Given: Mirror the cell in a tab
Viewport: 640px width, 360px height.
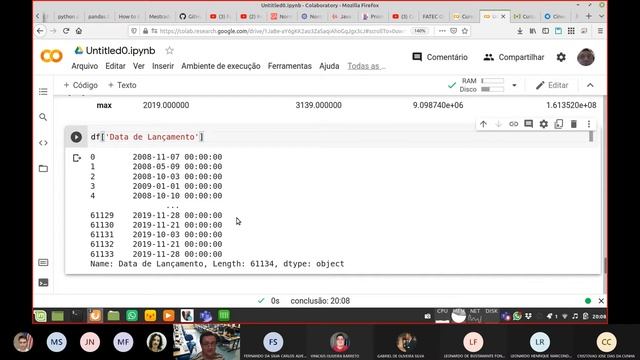Looking at the screenshot, I should [559, 124].
